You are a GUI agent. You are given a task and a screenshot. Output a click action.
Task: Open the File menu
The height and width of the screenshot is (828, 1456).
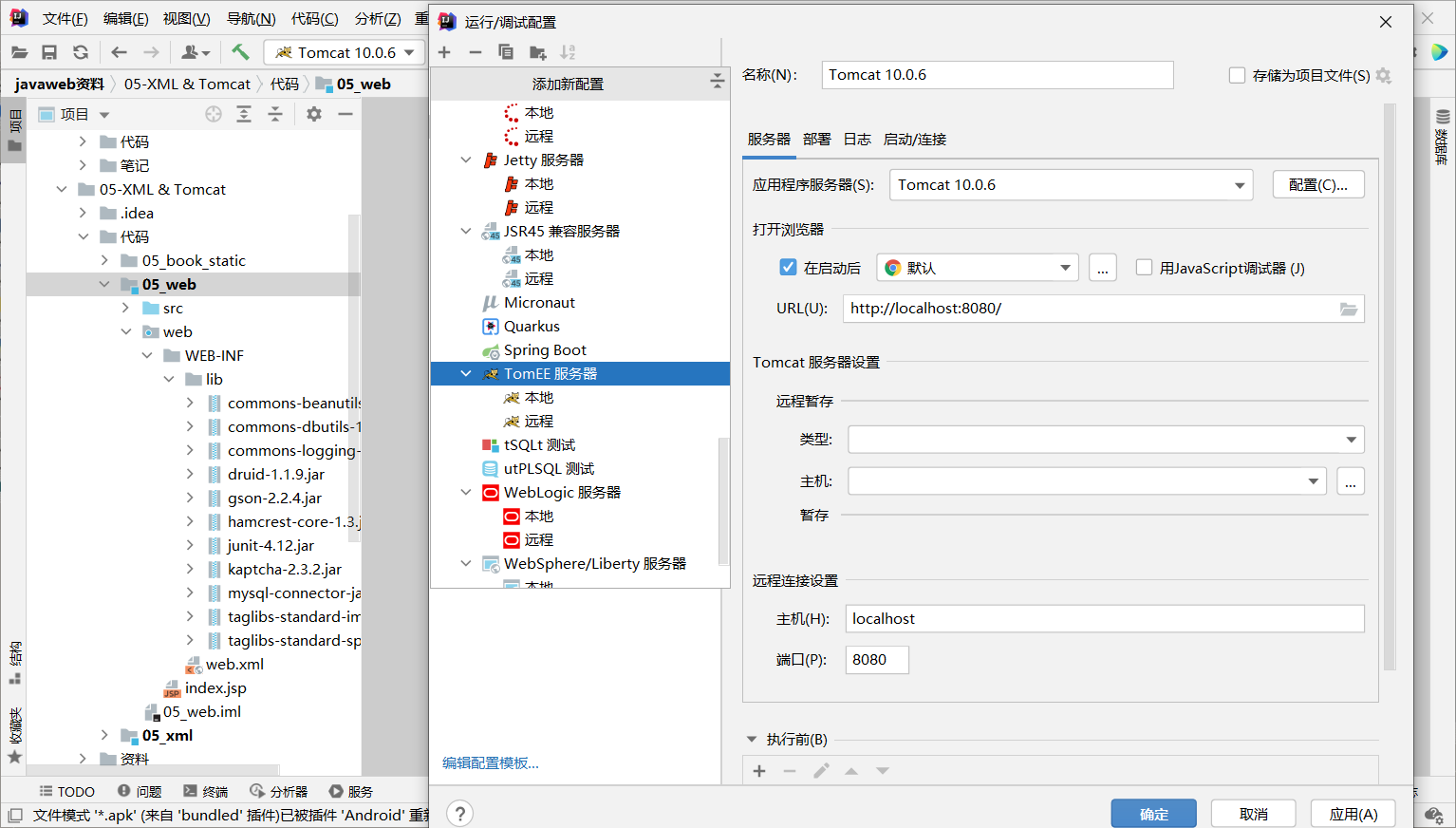click(x=65, y=19)
